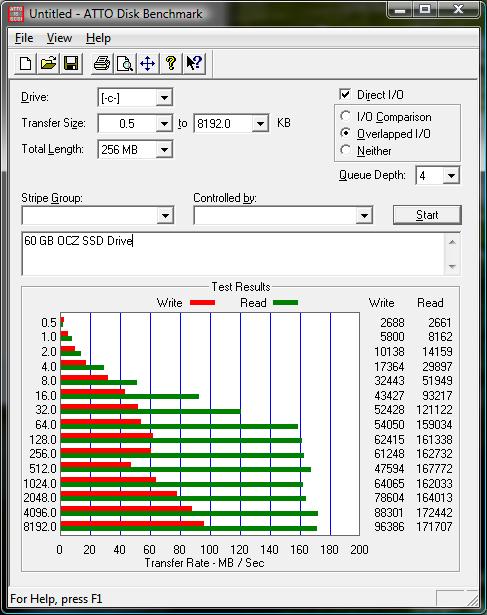Expand the Queue Depth dropdown
The height and width of the screenshot is (615, 487).
click(x=451, y=175)
